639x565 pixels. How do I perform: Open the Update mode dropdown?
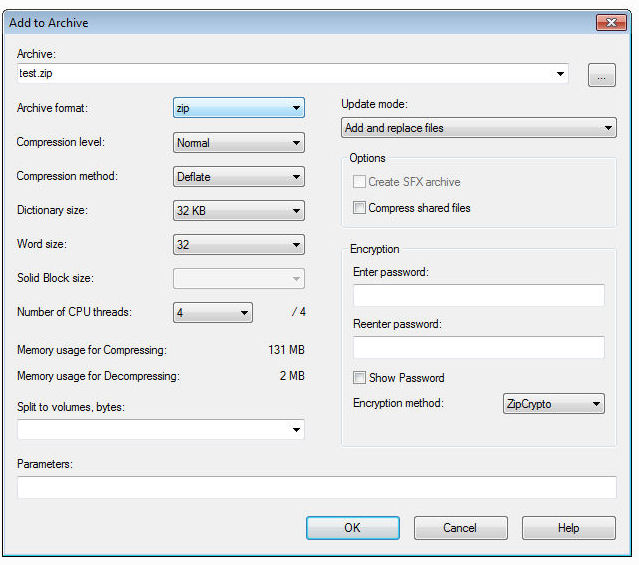(x=478, y=128)
